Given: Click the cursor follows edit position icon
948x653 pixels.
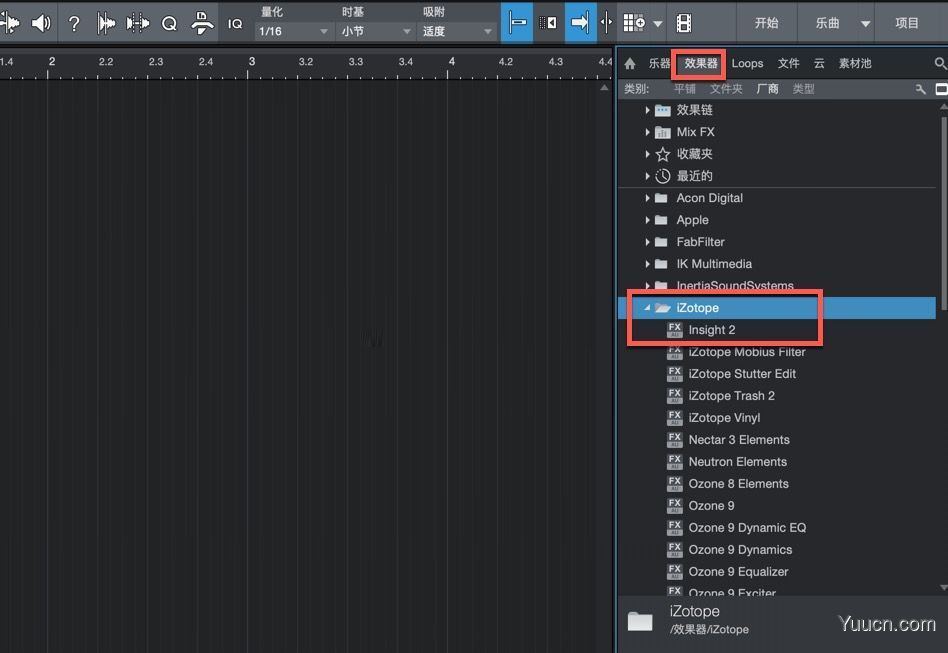Looking at the screenshot, I should coord(606,23).
